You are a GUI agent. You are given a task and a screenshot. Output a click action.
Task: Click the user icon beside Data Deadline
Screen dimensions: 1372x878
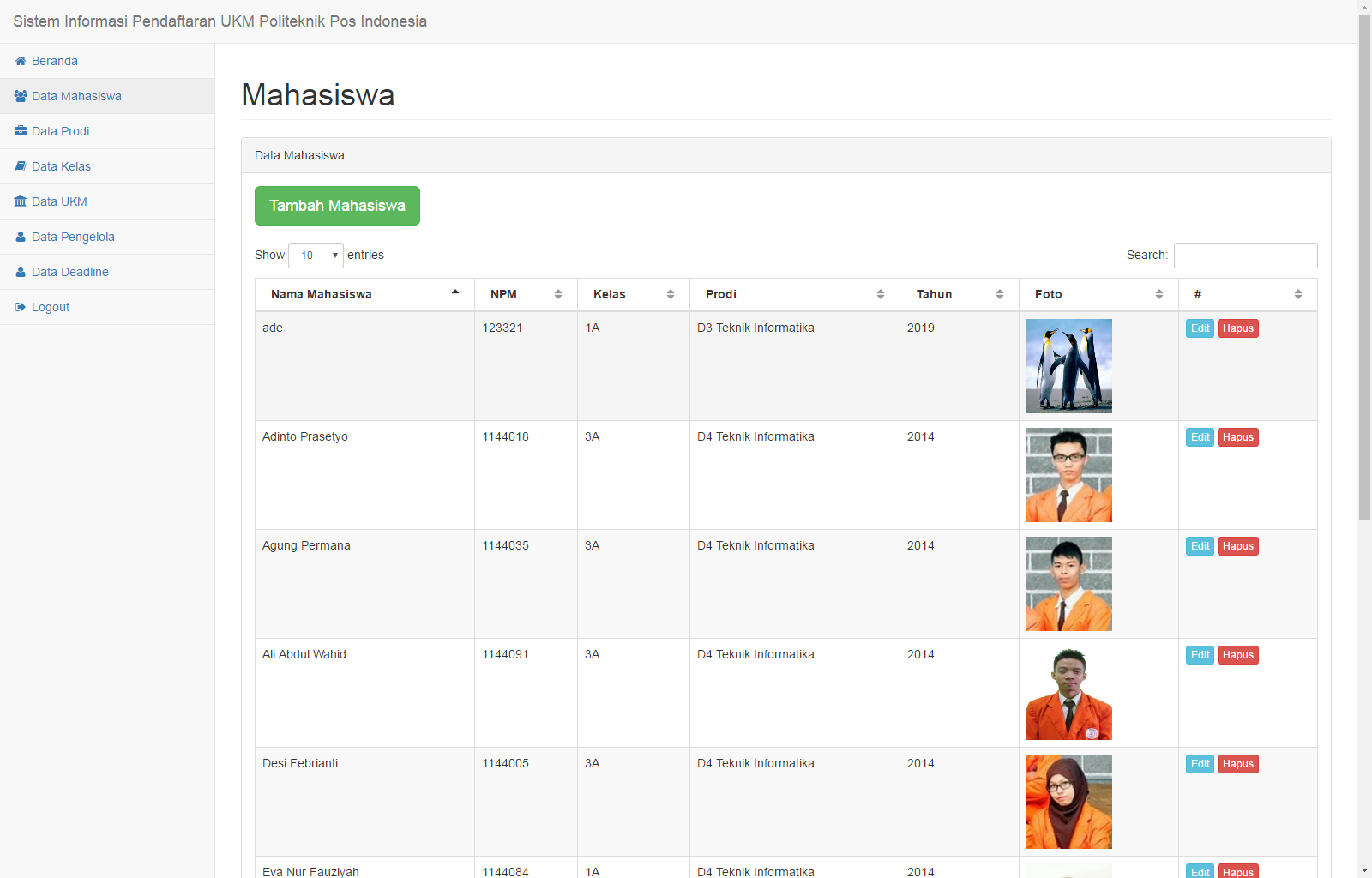(21, 272)
